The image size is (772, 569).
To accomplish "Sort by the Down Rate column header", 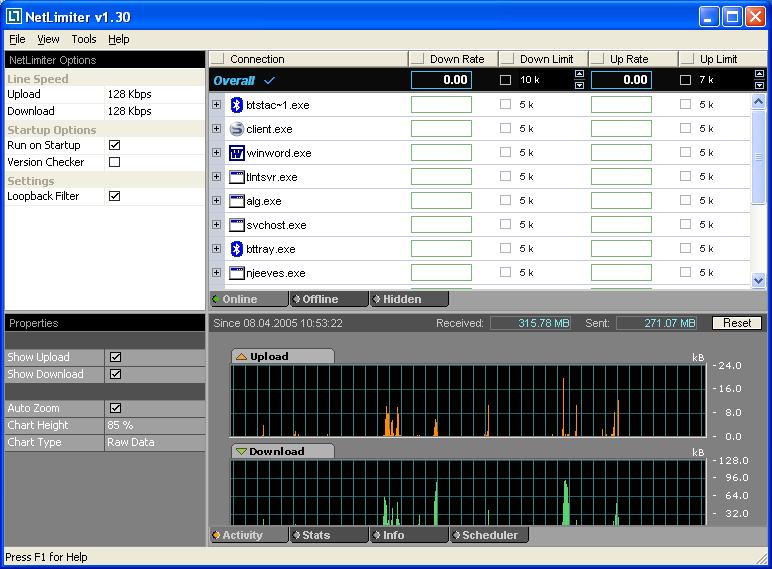I will click(453, 59).
